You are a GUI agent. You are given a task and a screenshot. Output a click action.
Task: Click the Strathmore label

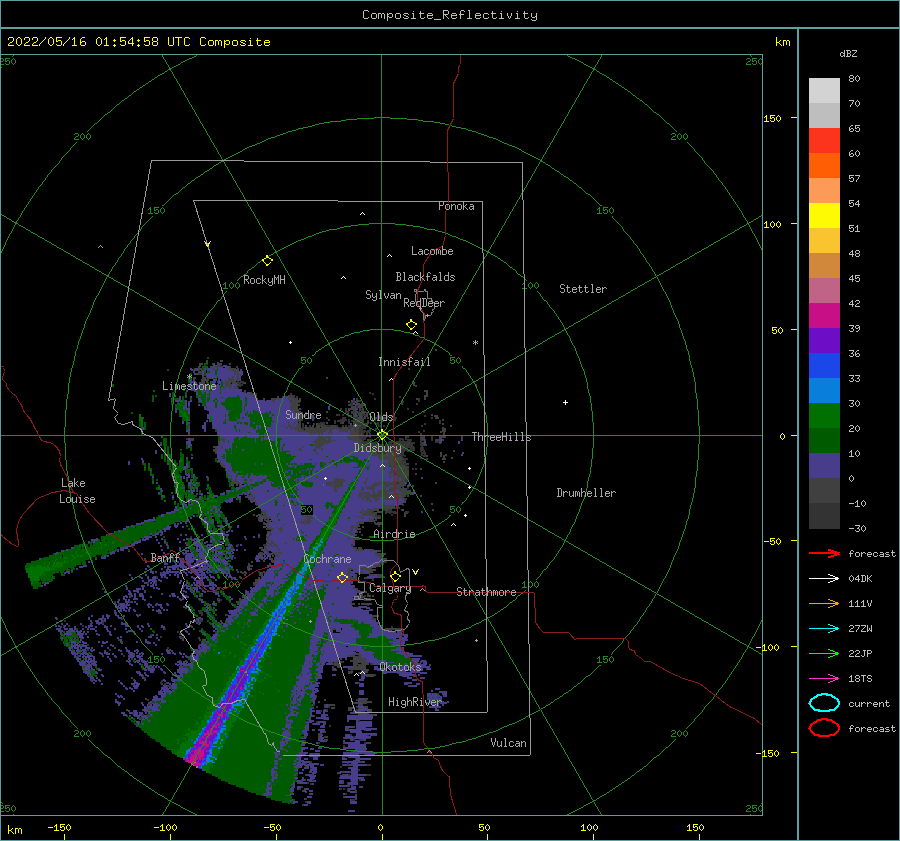click(486, 592)
